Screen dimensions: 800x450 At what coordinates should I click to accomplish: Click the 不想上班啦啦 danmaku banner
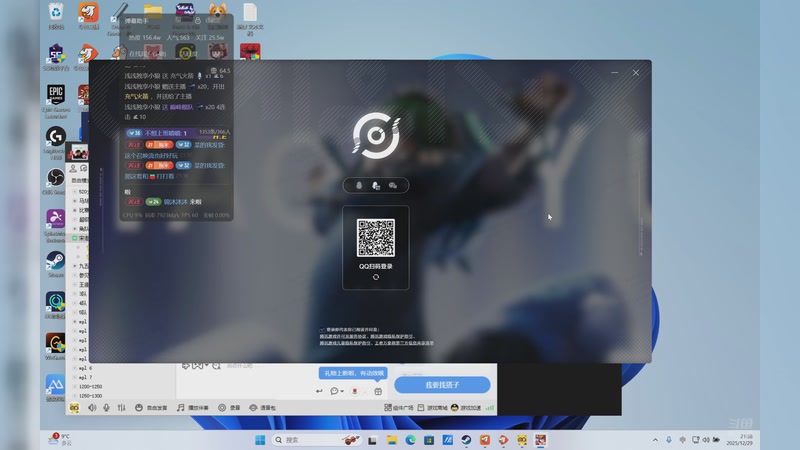[x=178, y=133]
